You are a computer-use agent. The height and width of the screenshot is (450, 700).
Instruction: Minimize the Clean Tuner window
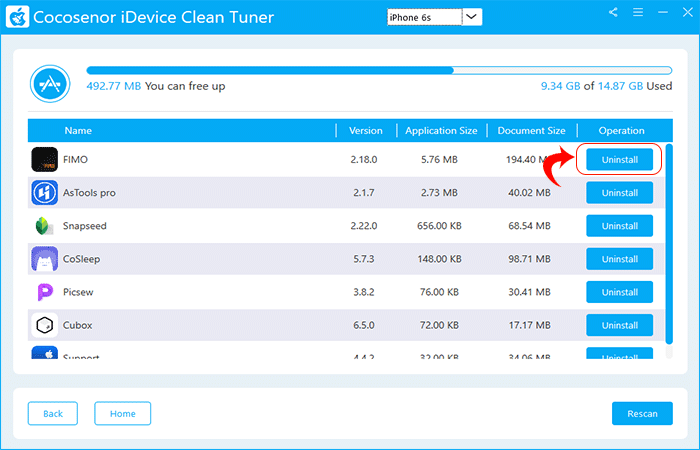[663, 12]
